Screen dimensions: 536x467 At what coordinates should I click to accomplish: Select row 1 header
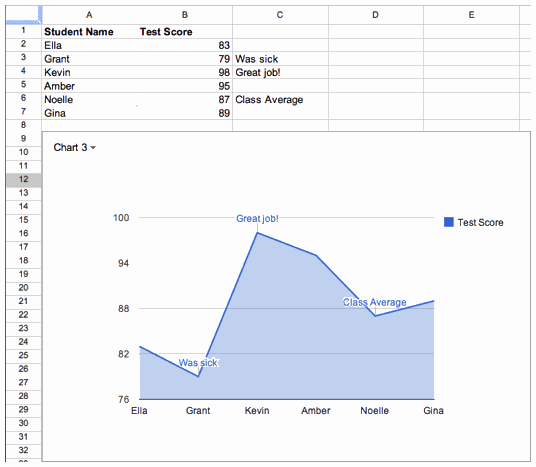point(23,31)
